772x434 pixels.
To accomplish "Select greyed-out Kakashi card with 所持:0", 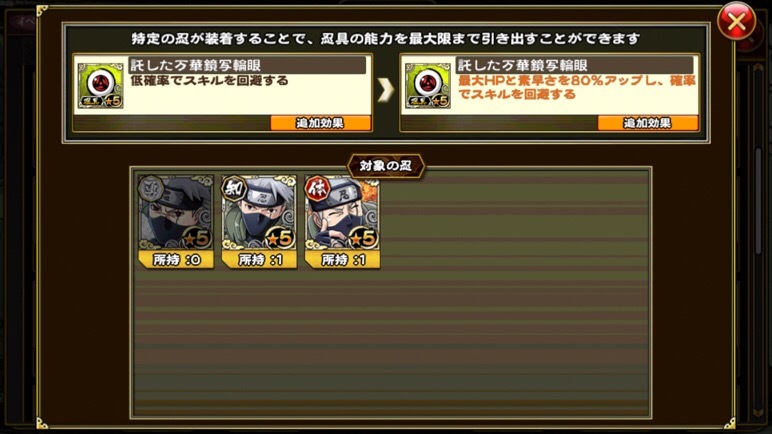I will pyautogui.click(x=176, y=221).
